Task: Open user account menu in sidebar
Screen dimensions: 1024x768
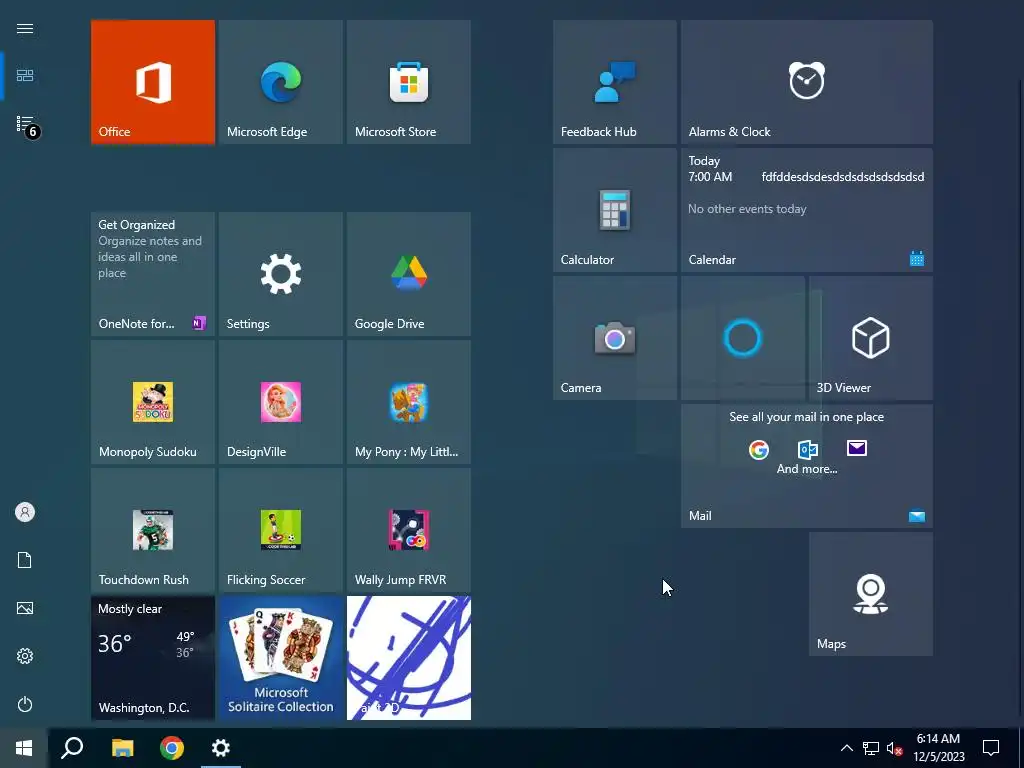Action: 25,512
